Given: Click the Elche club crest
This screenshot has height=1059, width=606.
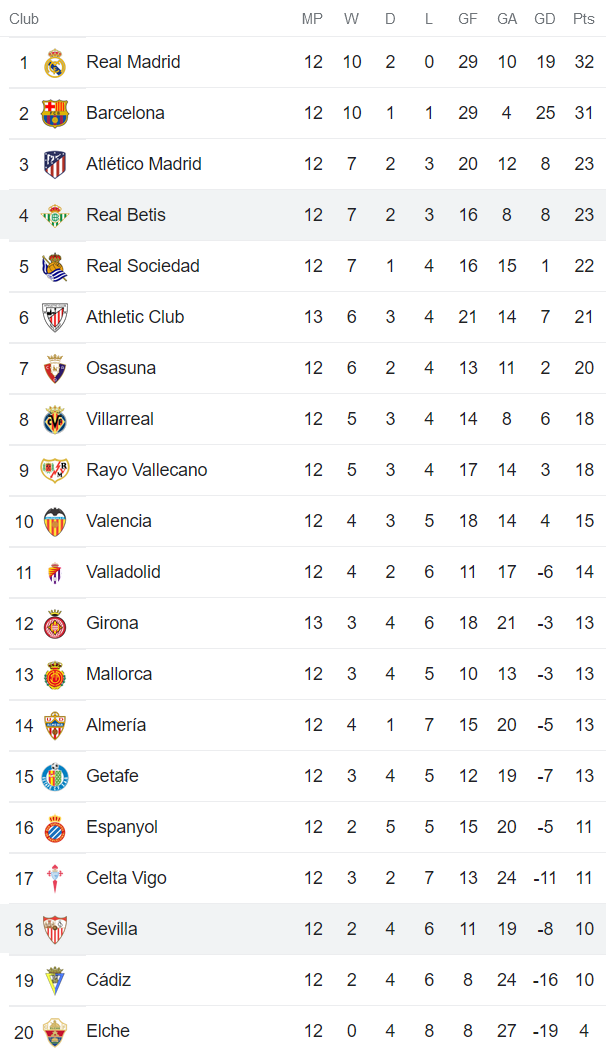Looking at the screenshot, I should tap(55, 1032).
